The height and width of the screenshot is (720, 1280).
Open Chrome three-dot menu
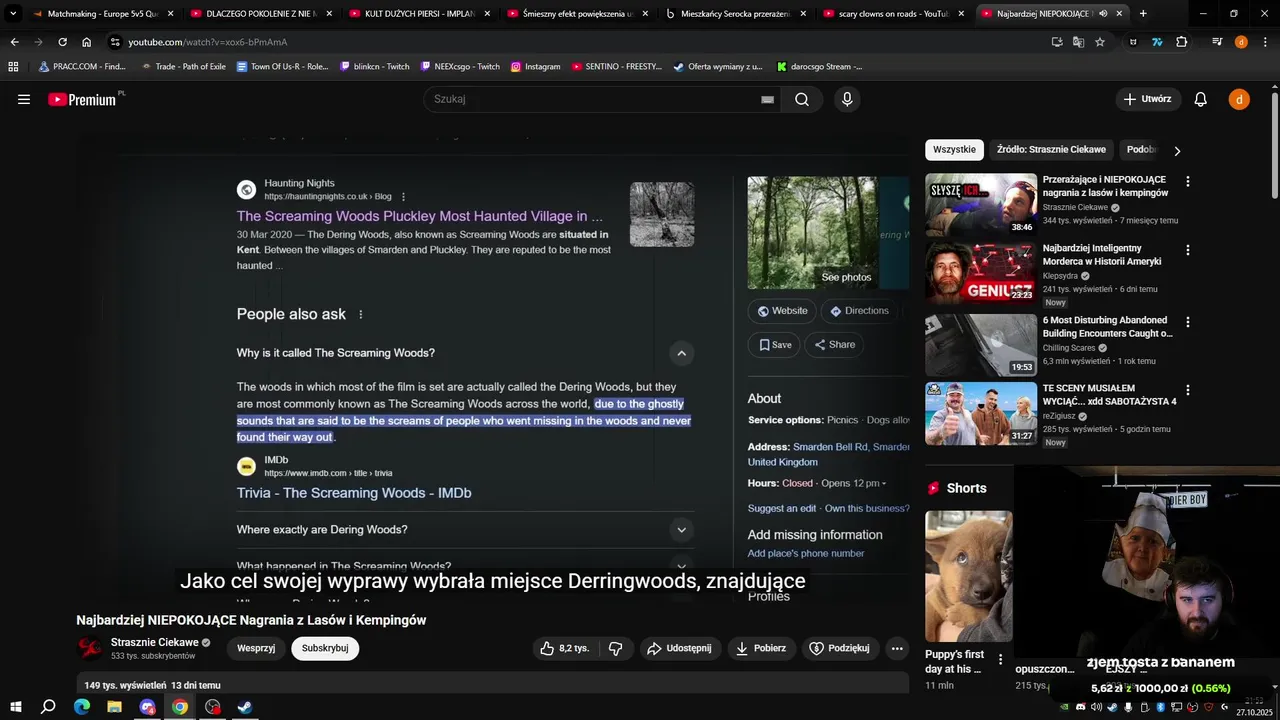(1264, 42)
